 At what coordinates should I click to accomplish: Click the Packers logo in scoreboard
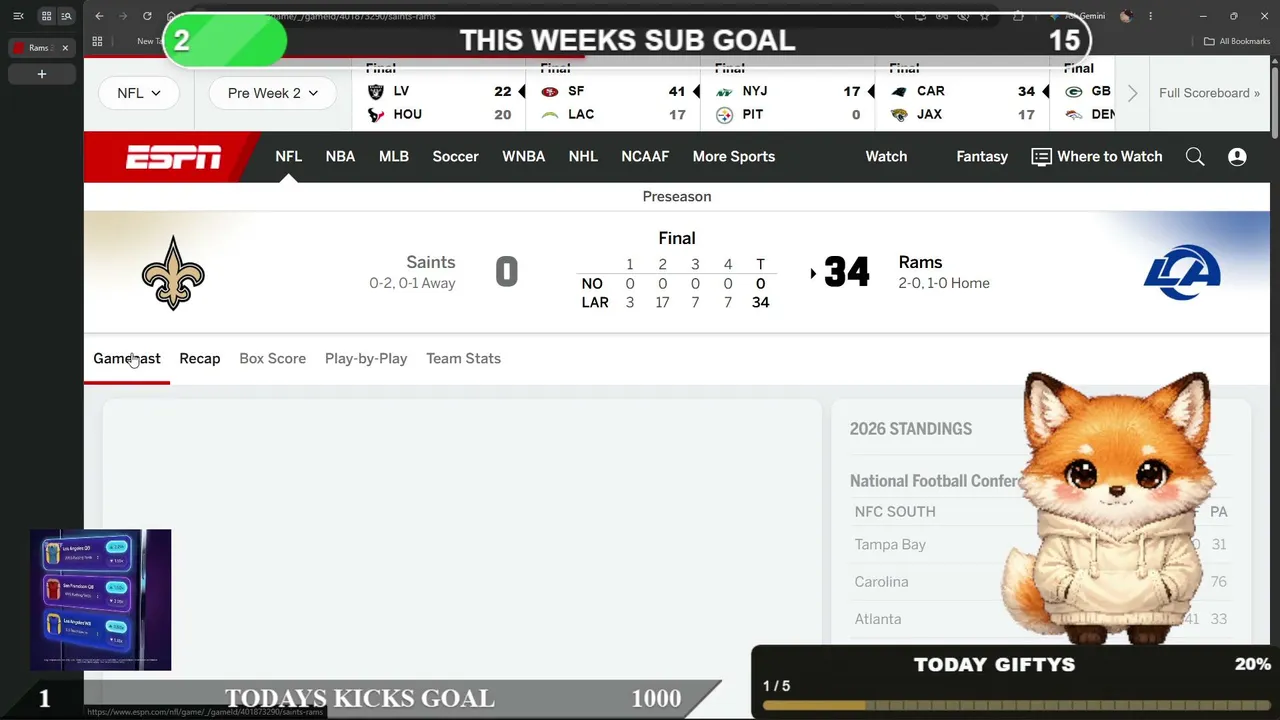click(x=1073, y=91)
